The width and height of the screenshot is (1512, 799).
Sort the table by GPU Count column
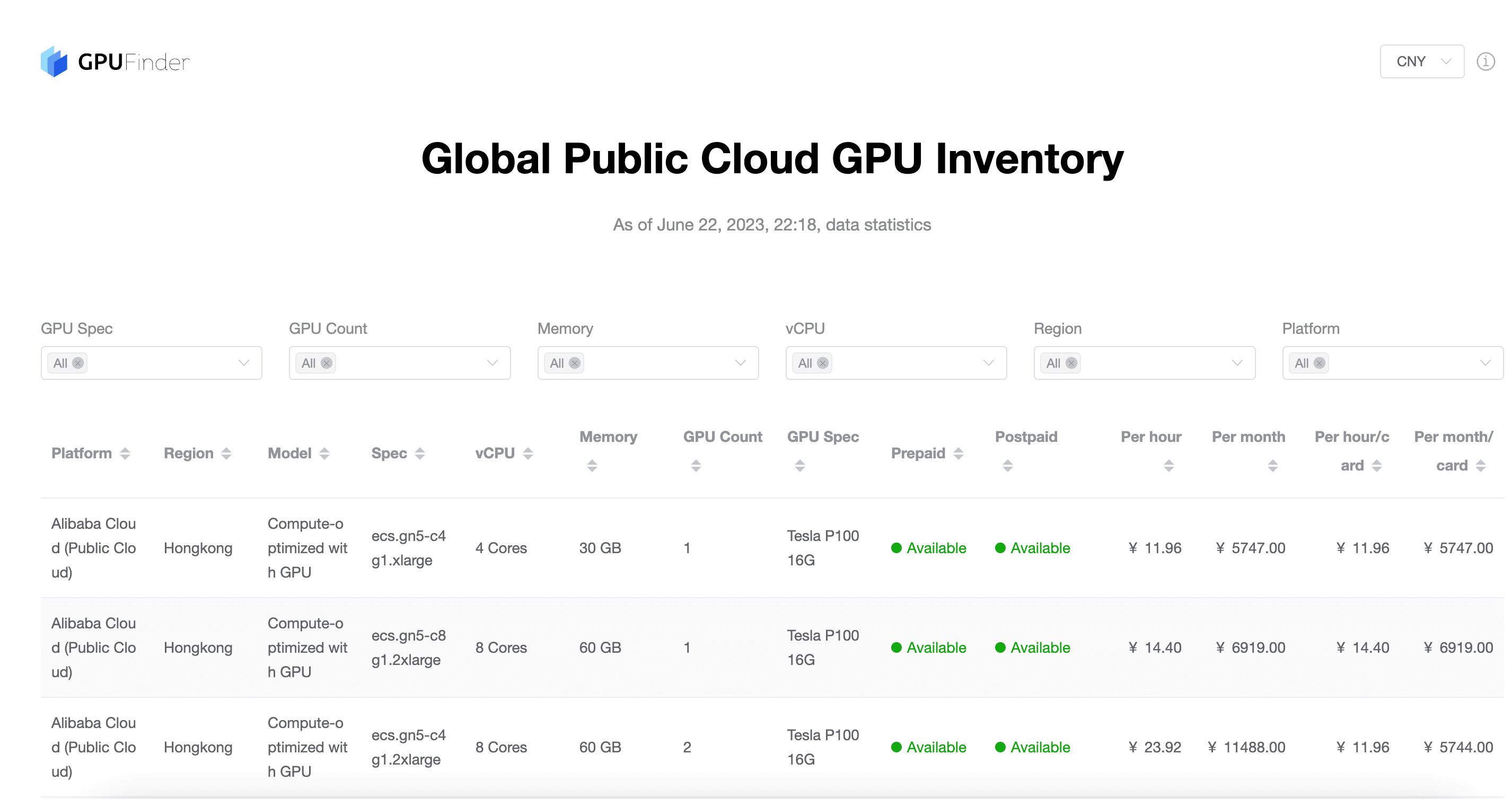coord(696,465)
